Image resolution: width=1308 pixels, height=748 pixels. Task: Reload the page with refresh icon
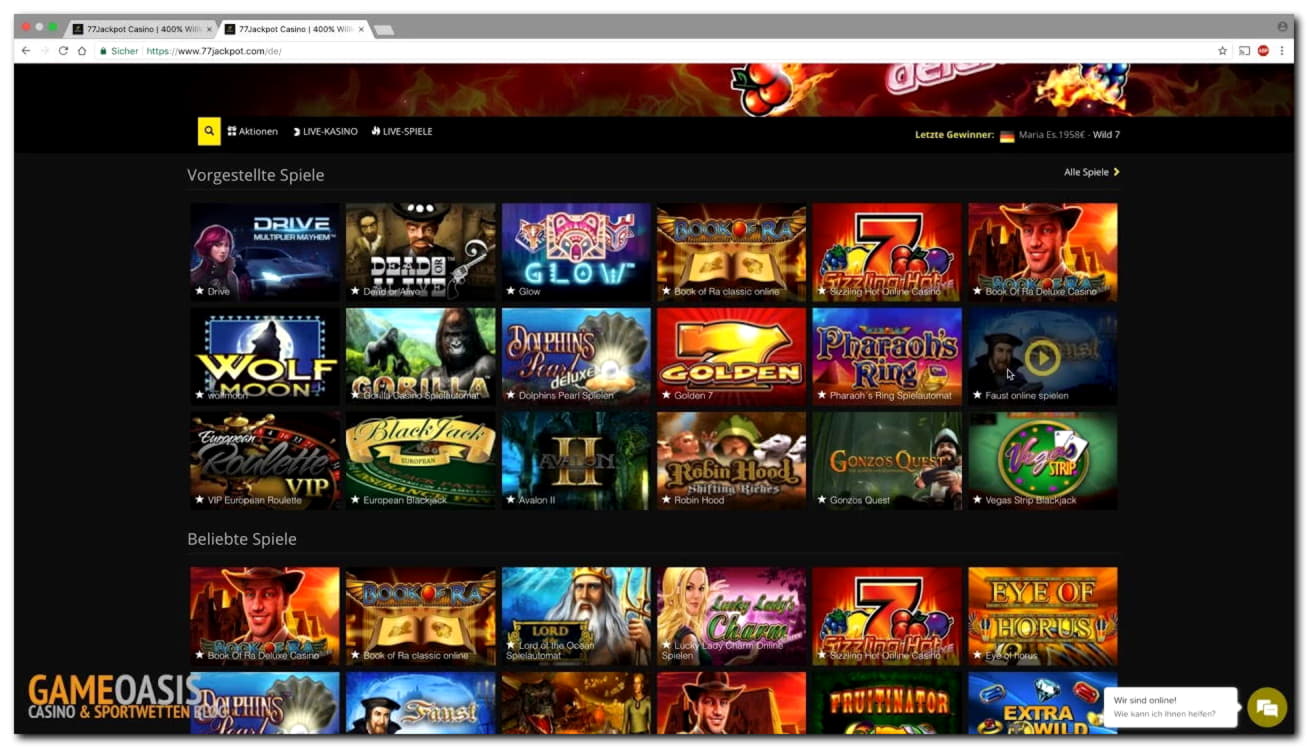63,51
